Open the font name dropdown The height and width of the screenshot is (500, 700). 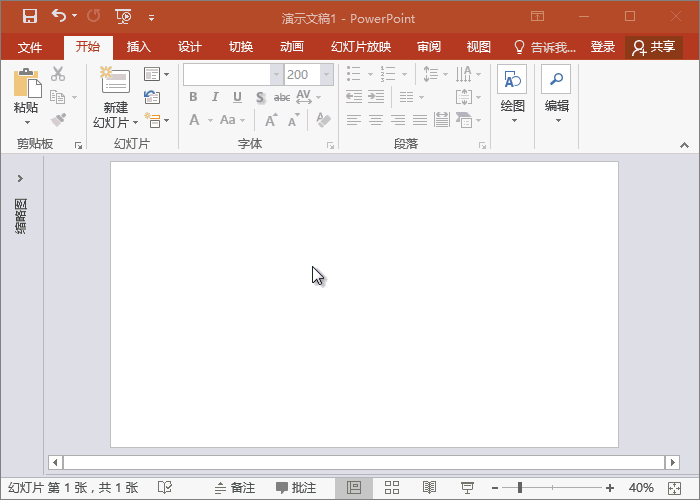coord(276,74)
